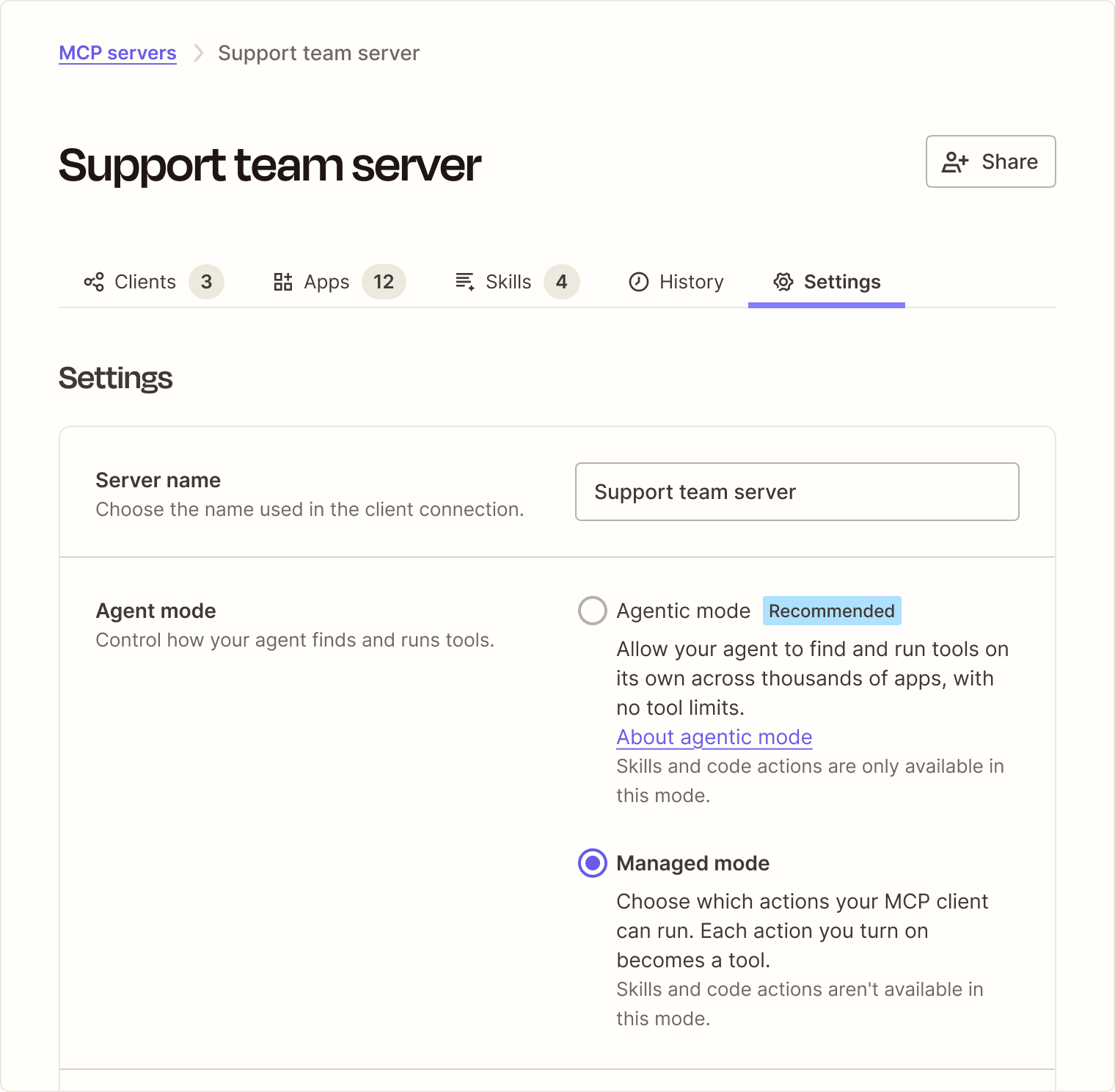Click "Control how your agent finds and runs tools."
The image size is (1115, 1092).
(296, 640)
